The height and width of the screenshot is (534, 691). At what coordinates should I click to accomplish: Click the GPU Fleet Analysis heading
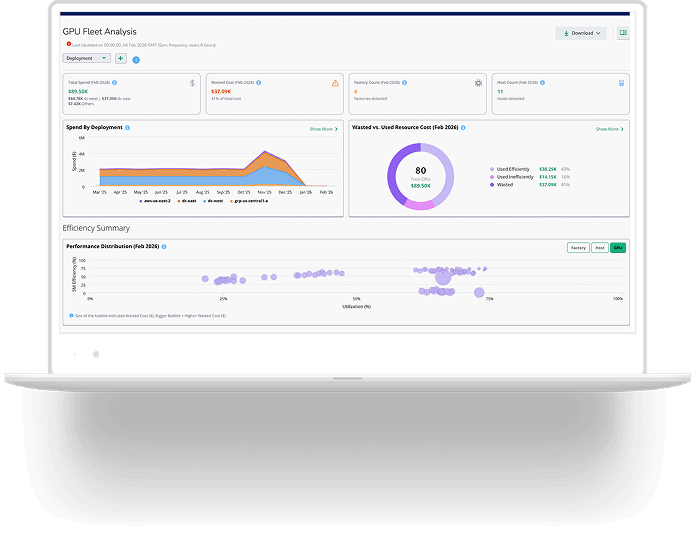(x=100, y=32)
